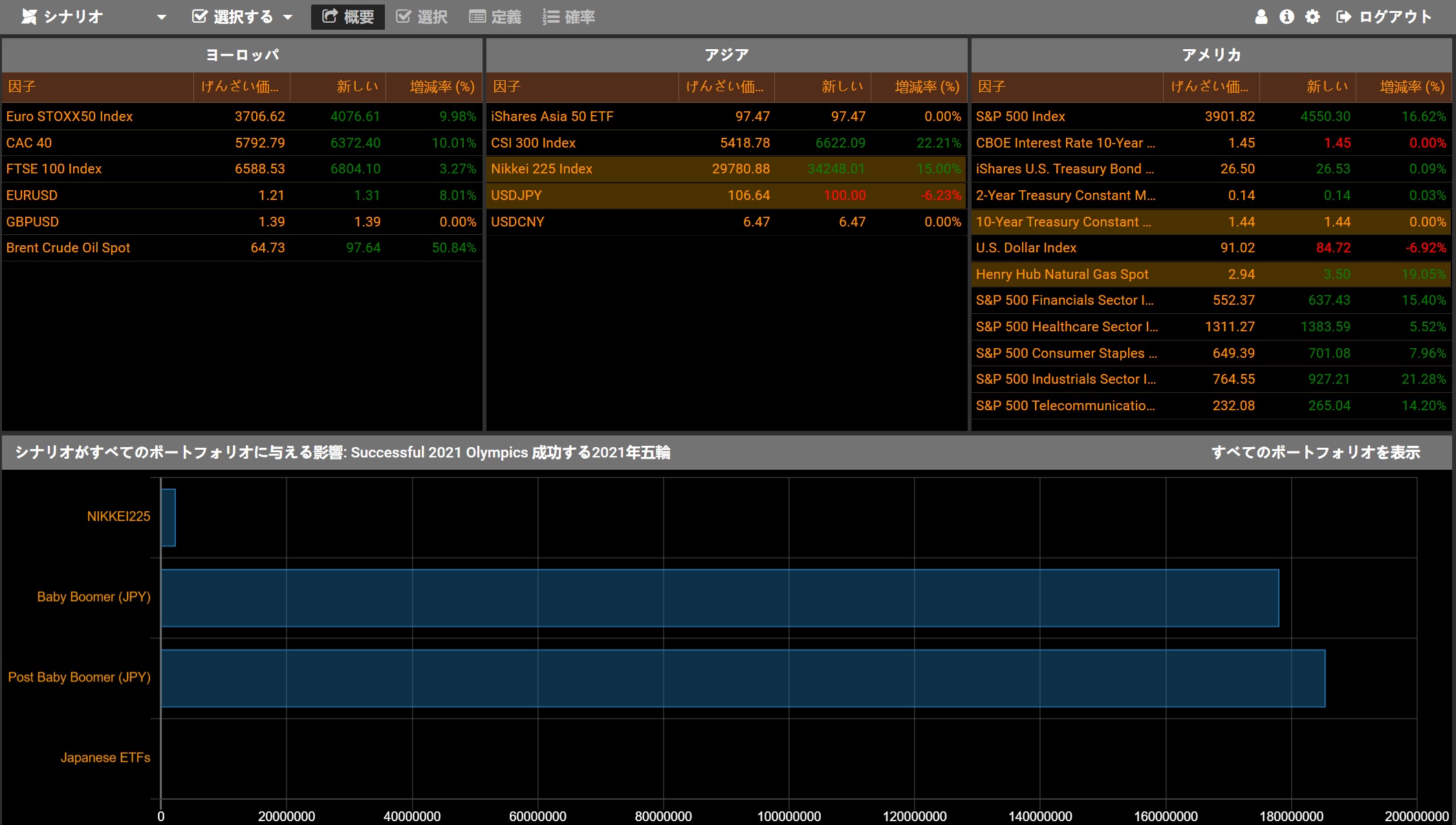Open the info icon in top bar
Screen dimensions: 1456x825
[x=1287, y=17]
